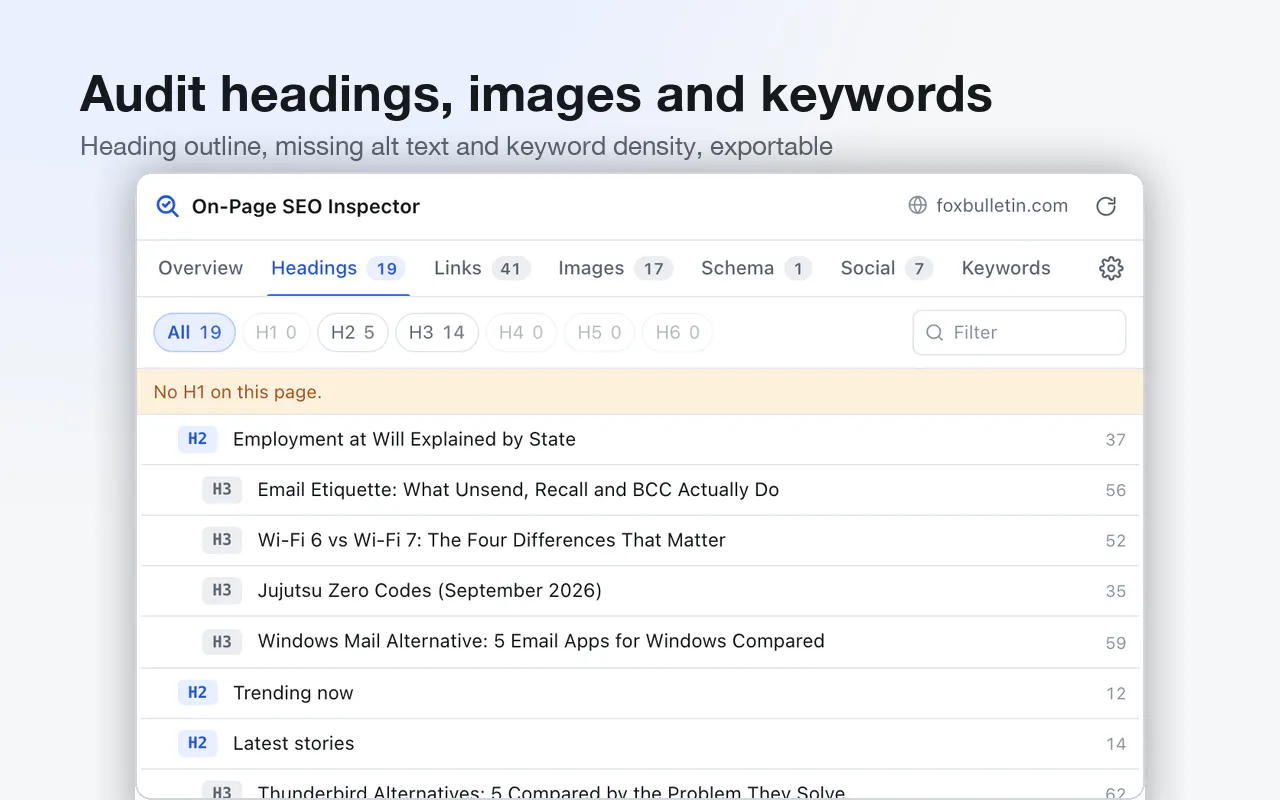The image size is (1280, 800).
Task: Click character count 52 for Wi-Fi row
Action: pyautogui.click(x=1116, y=541)
